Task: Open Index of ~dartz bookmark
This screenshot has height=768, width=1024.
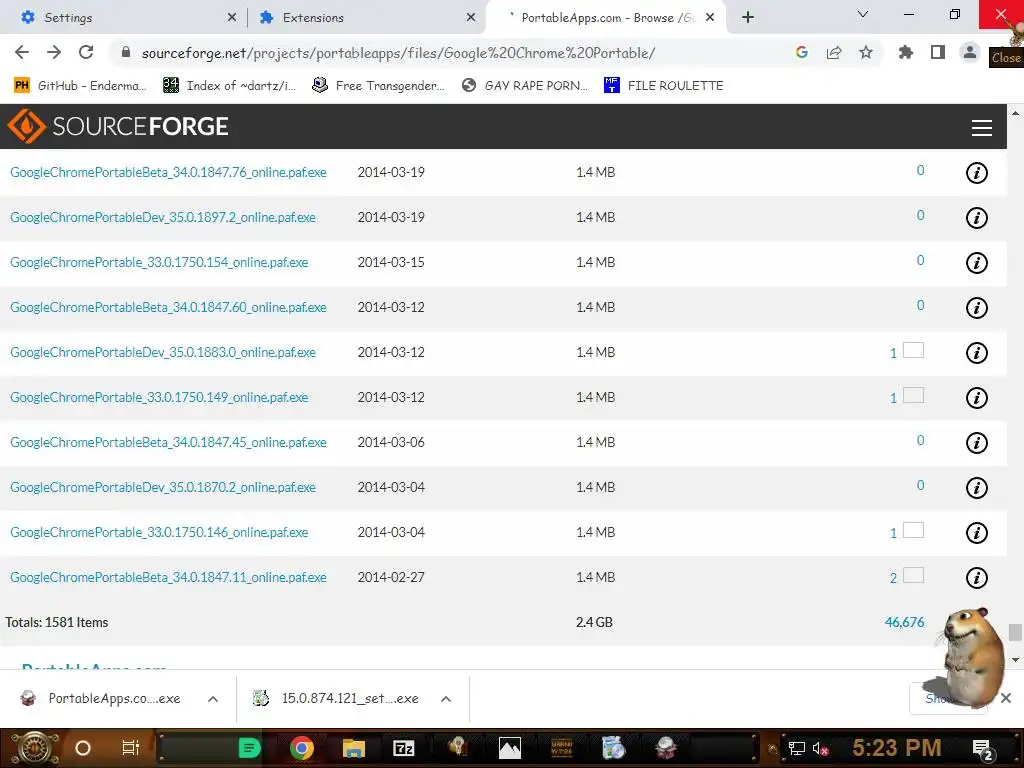Action: coord(229,86)
